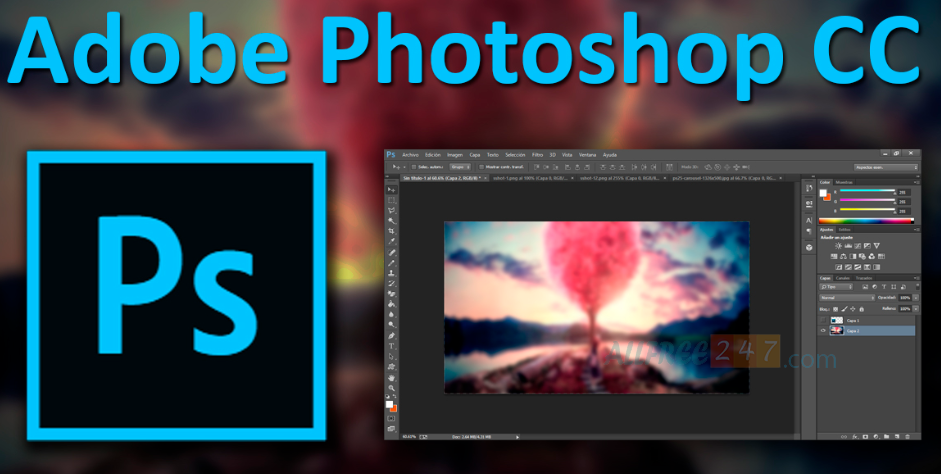This screenshot has height=474, width=941.
Task: Click the foreground color swatch in toolbox
Action: (x=389, y=405)
